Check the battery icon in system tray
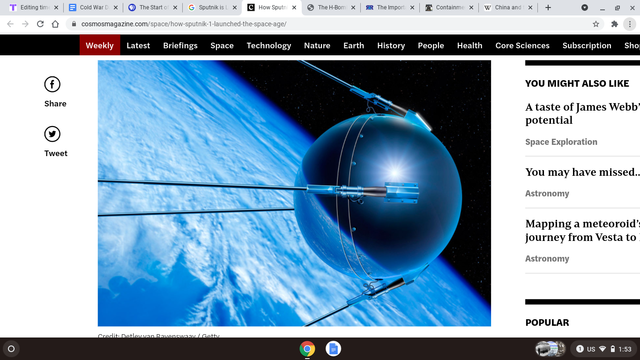The height and width of the screenshot is (360, 640). tap(613, 349)
